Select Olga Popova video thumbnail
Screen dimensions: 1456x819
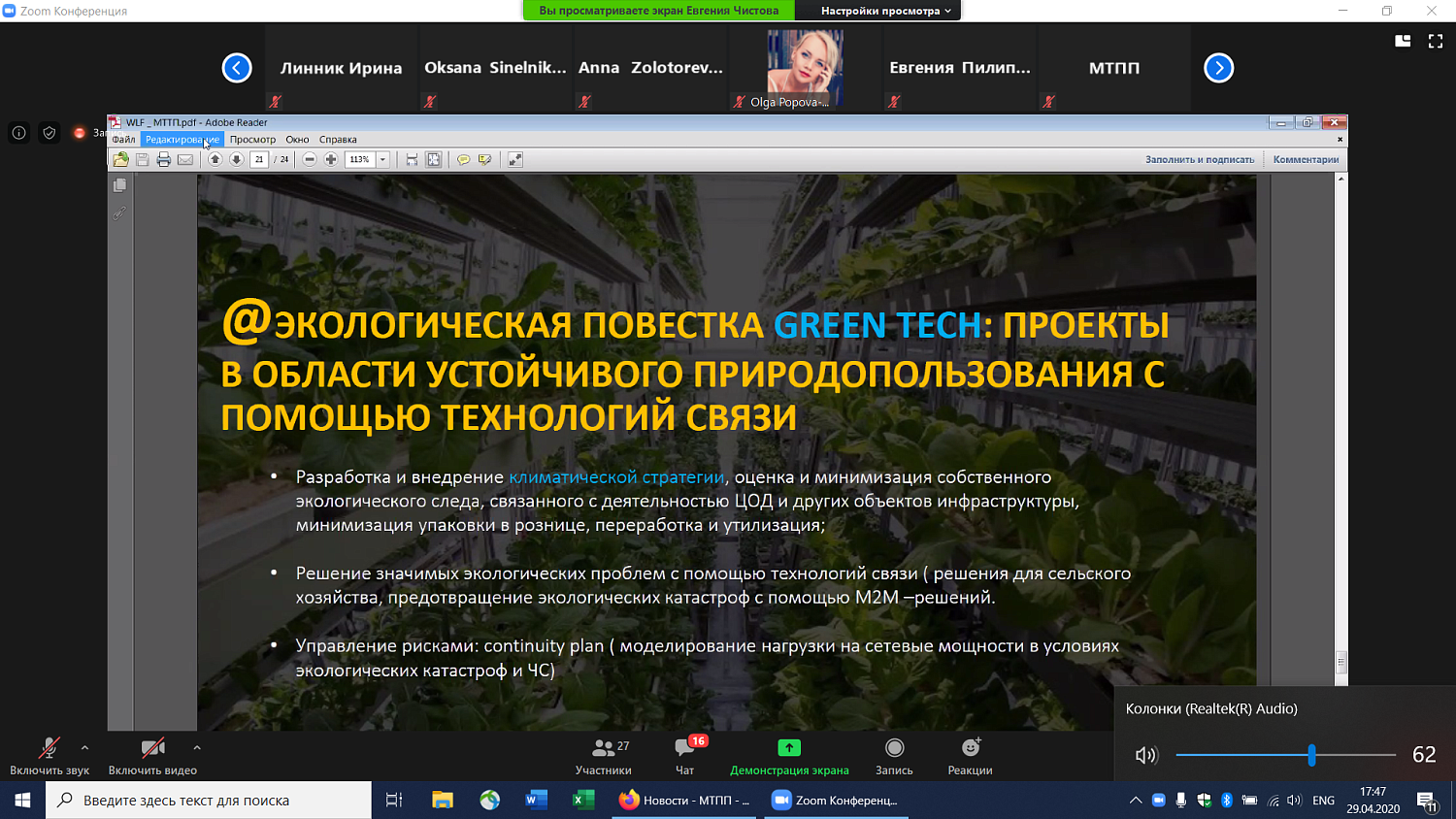pyautogui.click(x=805, y=68)
